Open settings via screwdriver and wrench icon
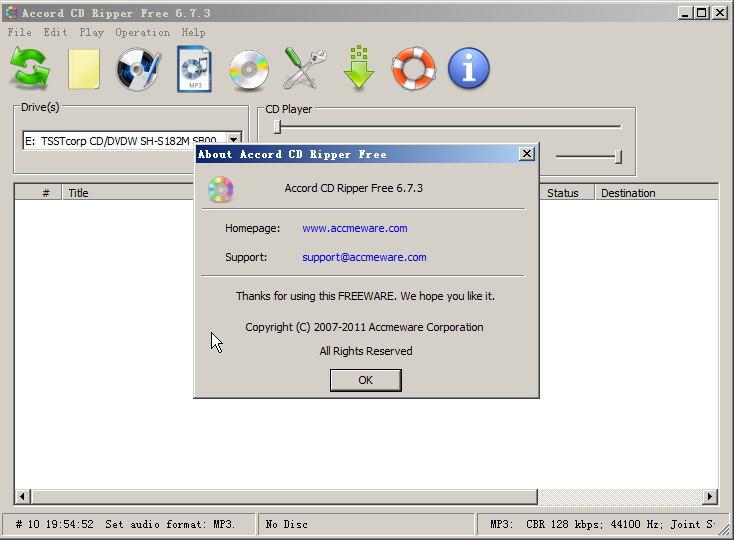The image size is (734, 540). point(305,68)
